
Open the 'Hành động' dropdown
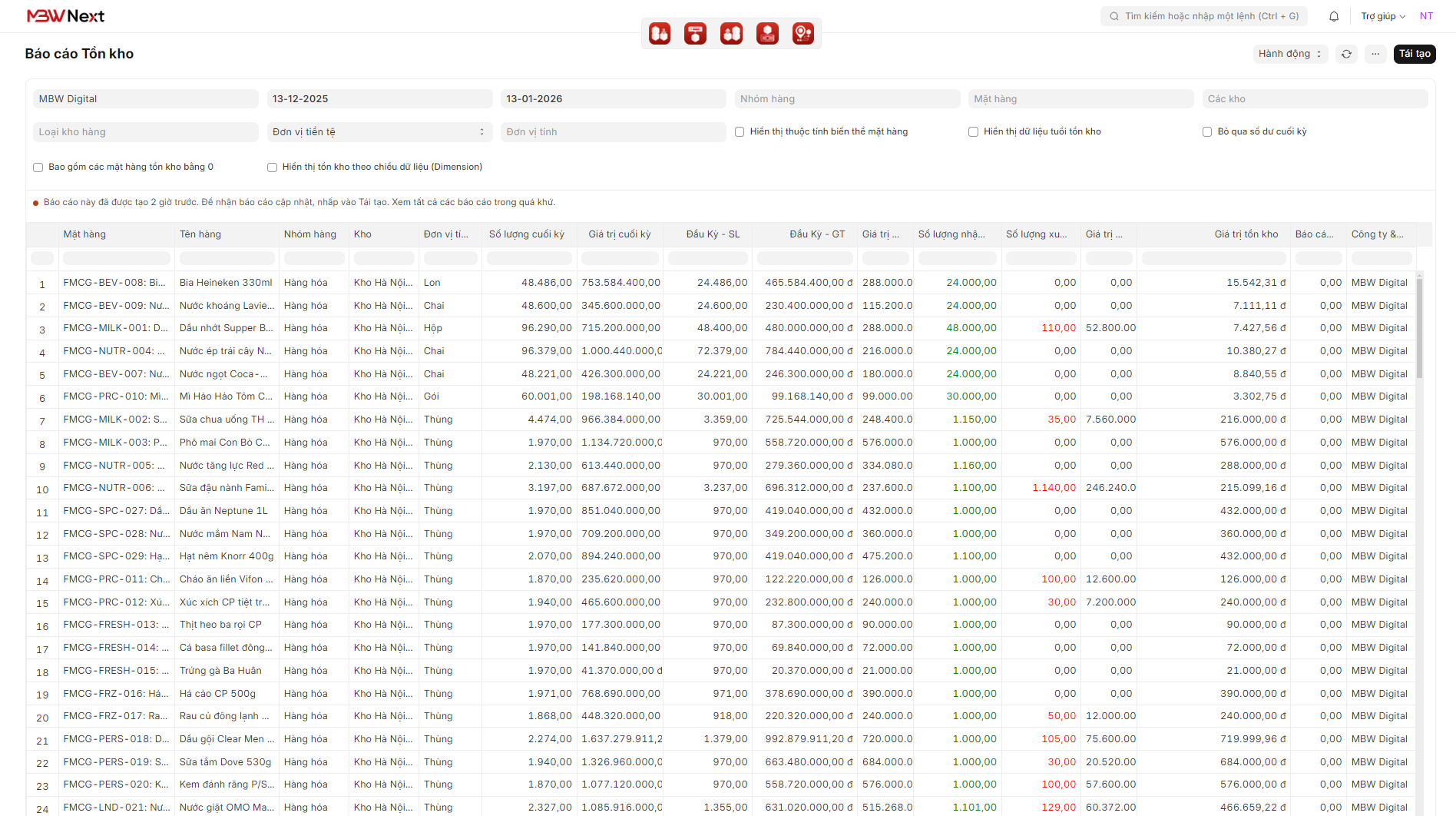click(x=1289, y=54)
